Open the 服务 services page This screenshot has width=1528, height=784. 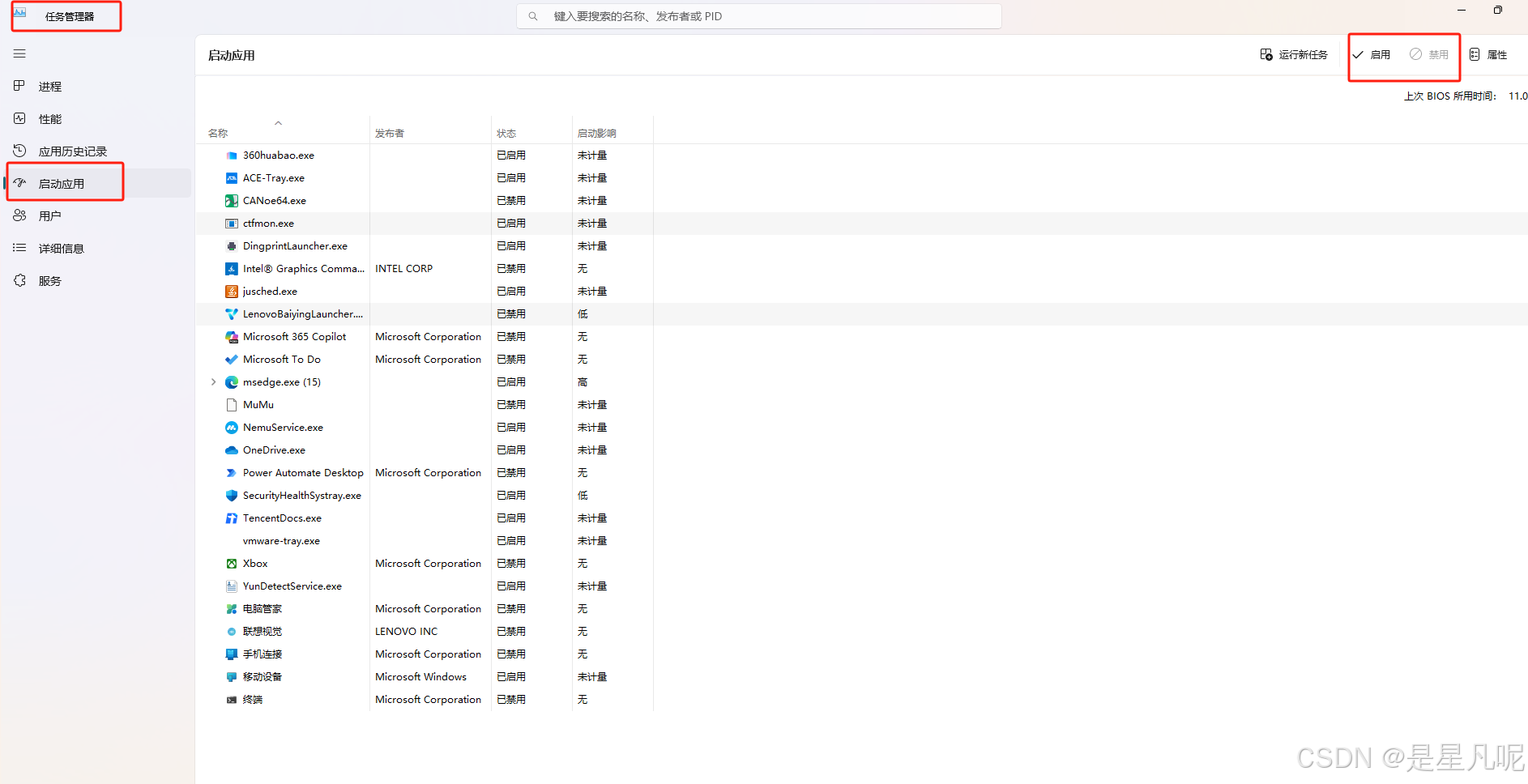pyautogui.click(x=50, y=281)
